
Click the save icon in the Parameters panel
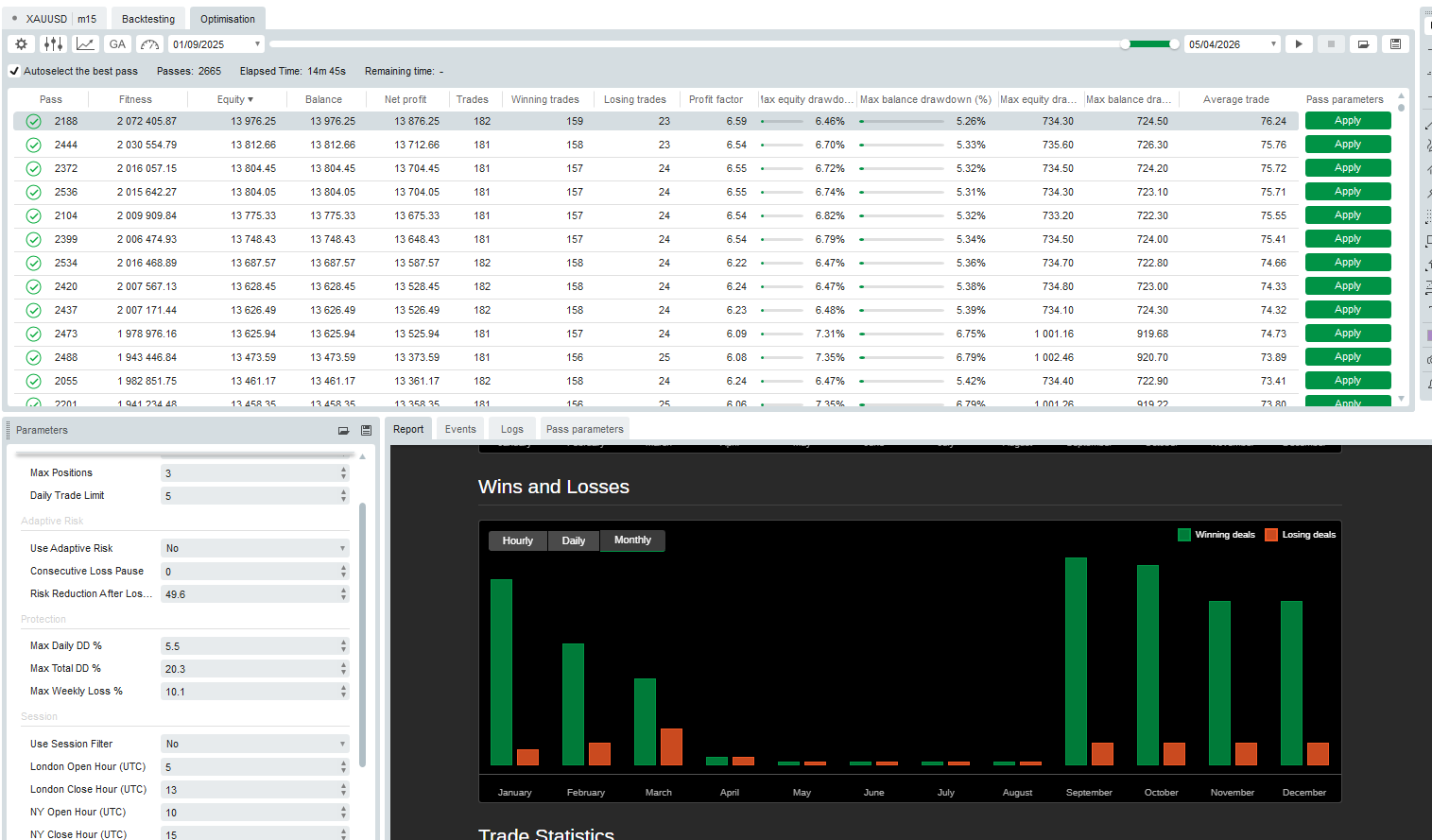click(366, 430)
